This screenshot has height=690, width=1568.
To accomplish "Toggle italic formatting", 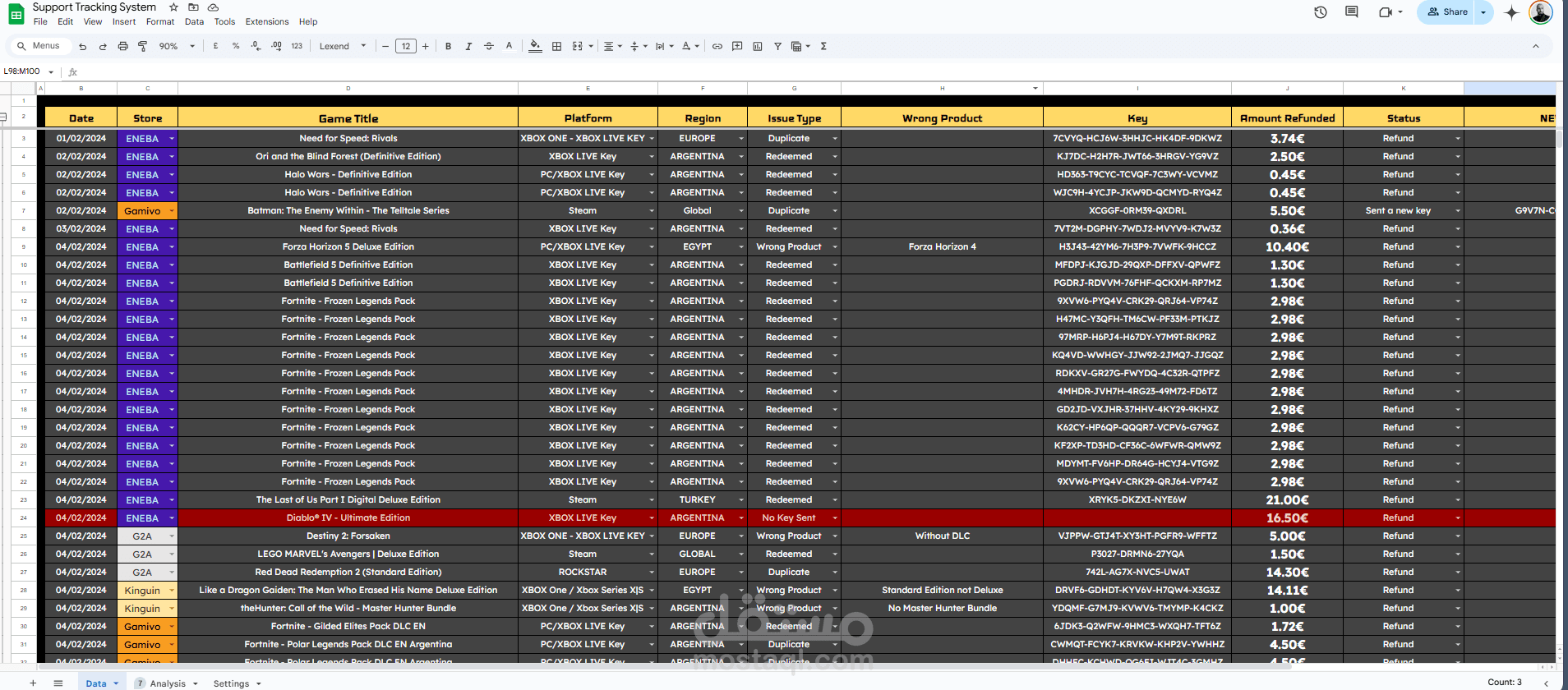I will pos(468,46).
